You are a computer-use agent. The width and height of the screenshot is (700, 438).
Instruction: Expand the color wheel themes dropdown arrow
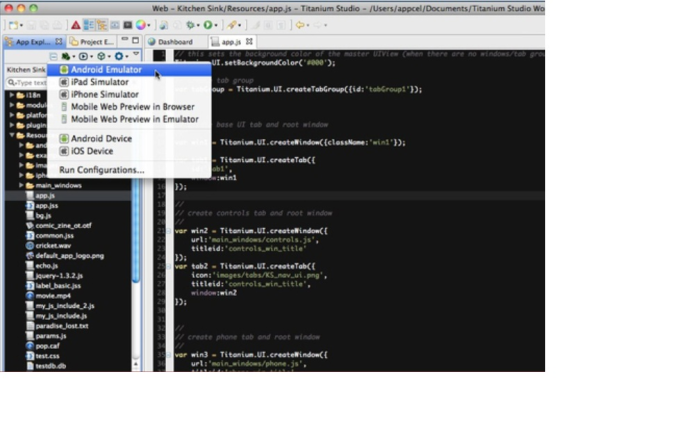tap(149, 25)
